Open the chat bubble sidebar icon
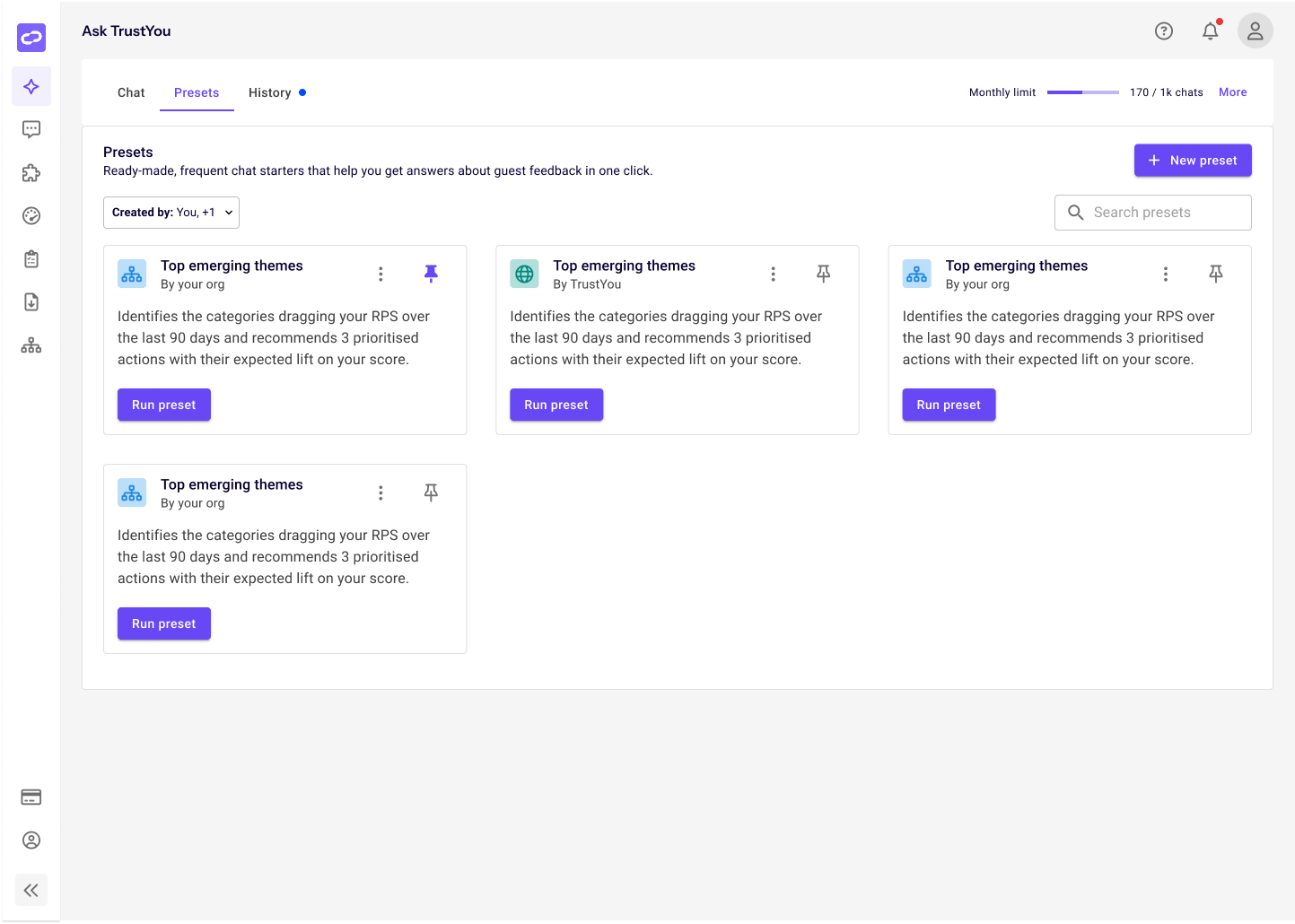The width and height of the screenshot is (1295, 924). pos(31,129)
